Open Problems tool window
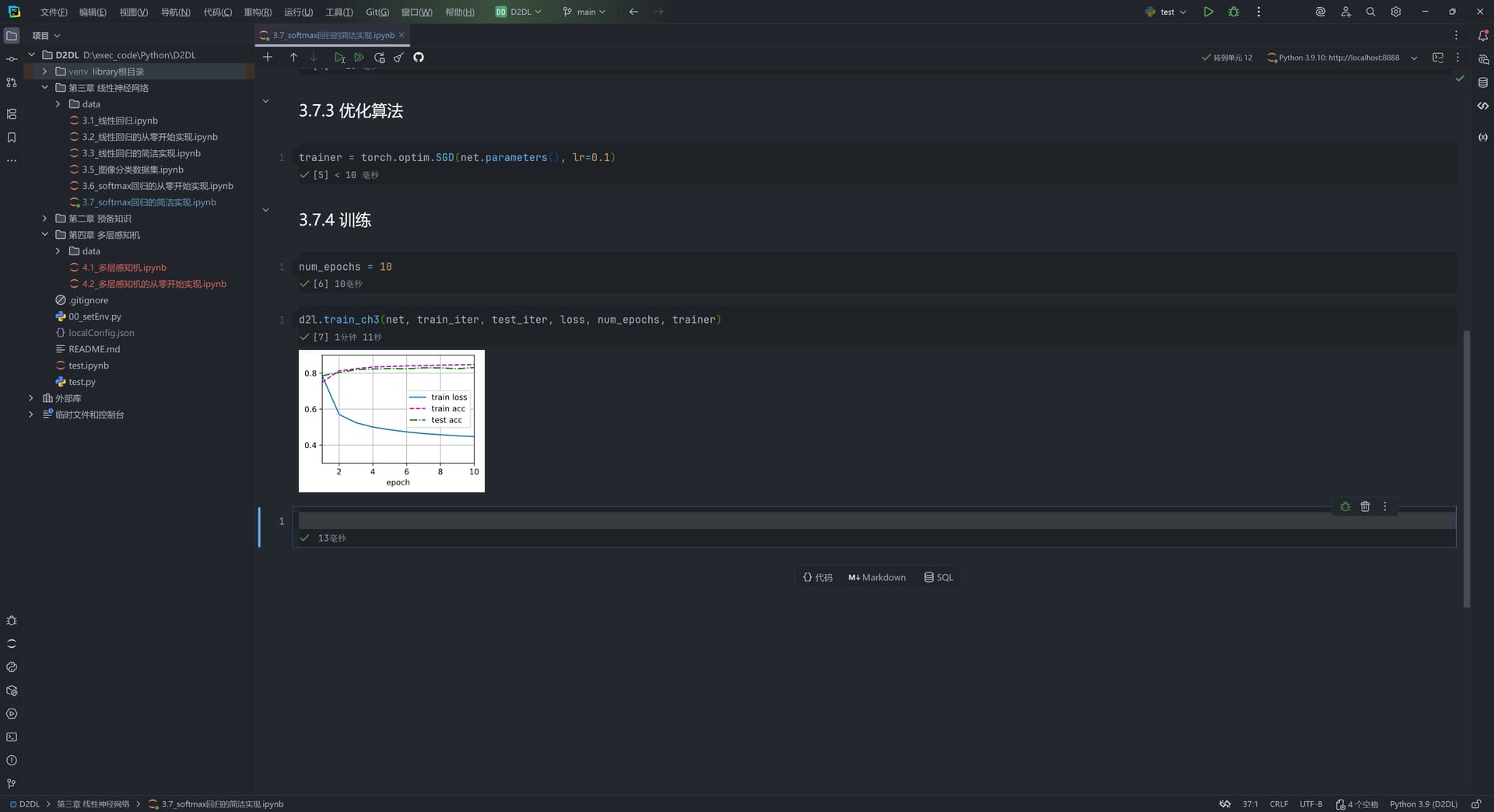Viewport: 1494px width, 812px height. (12, 761)
